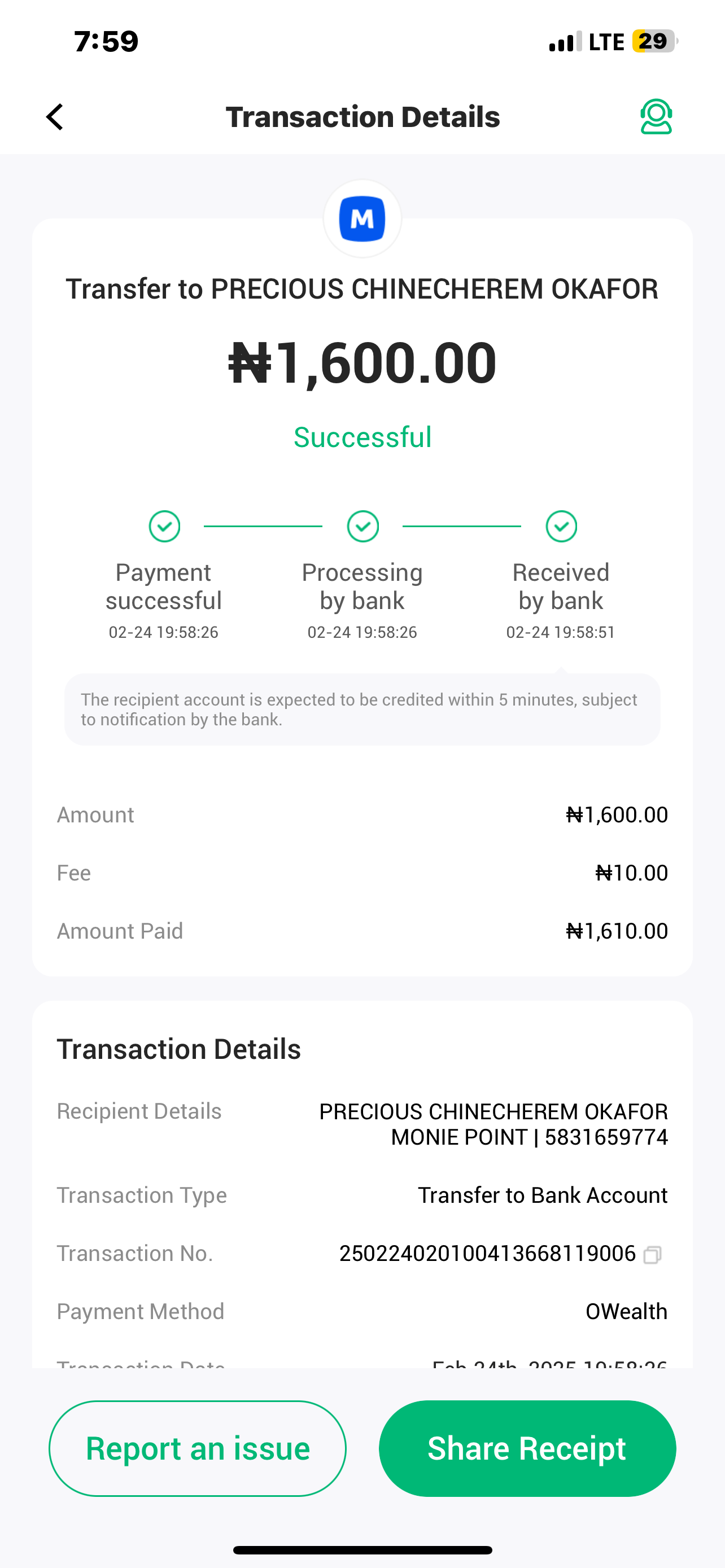The width and height of the screenshot is (725, 1568).
Task: Tap the recipient account number 5831659774
Action: [x=606, y=1137]
